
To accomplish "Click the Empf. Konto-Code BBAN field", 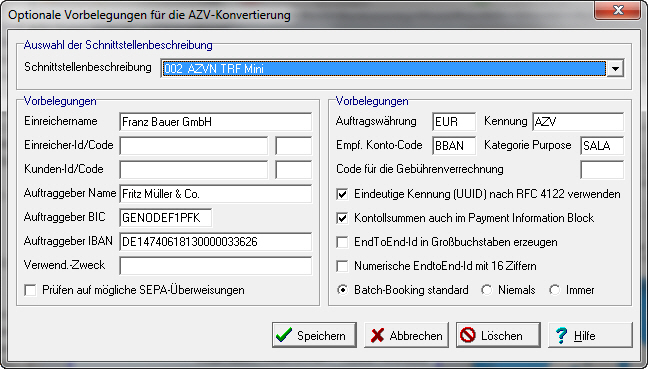I will pos(454,146).
